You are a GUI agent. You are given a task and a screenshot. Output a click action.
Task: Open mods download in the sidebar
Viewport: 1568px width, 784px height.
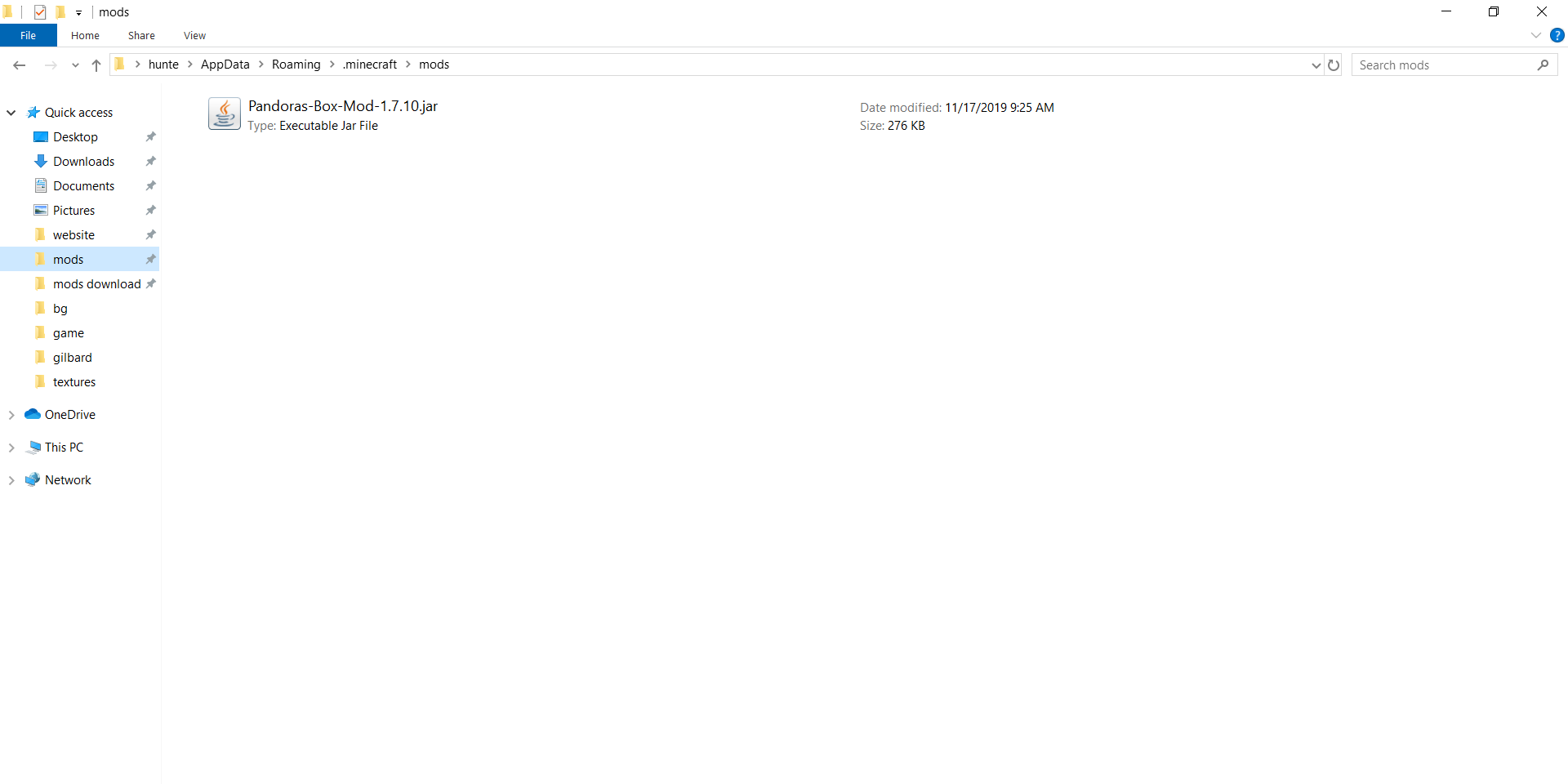(96, 284)
